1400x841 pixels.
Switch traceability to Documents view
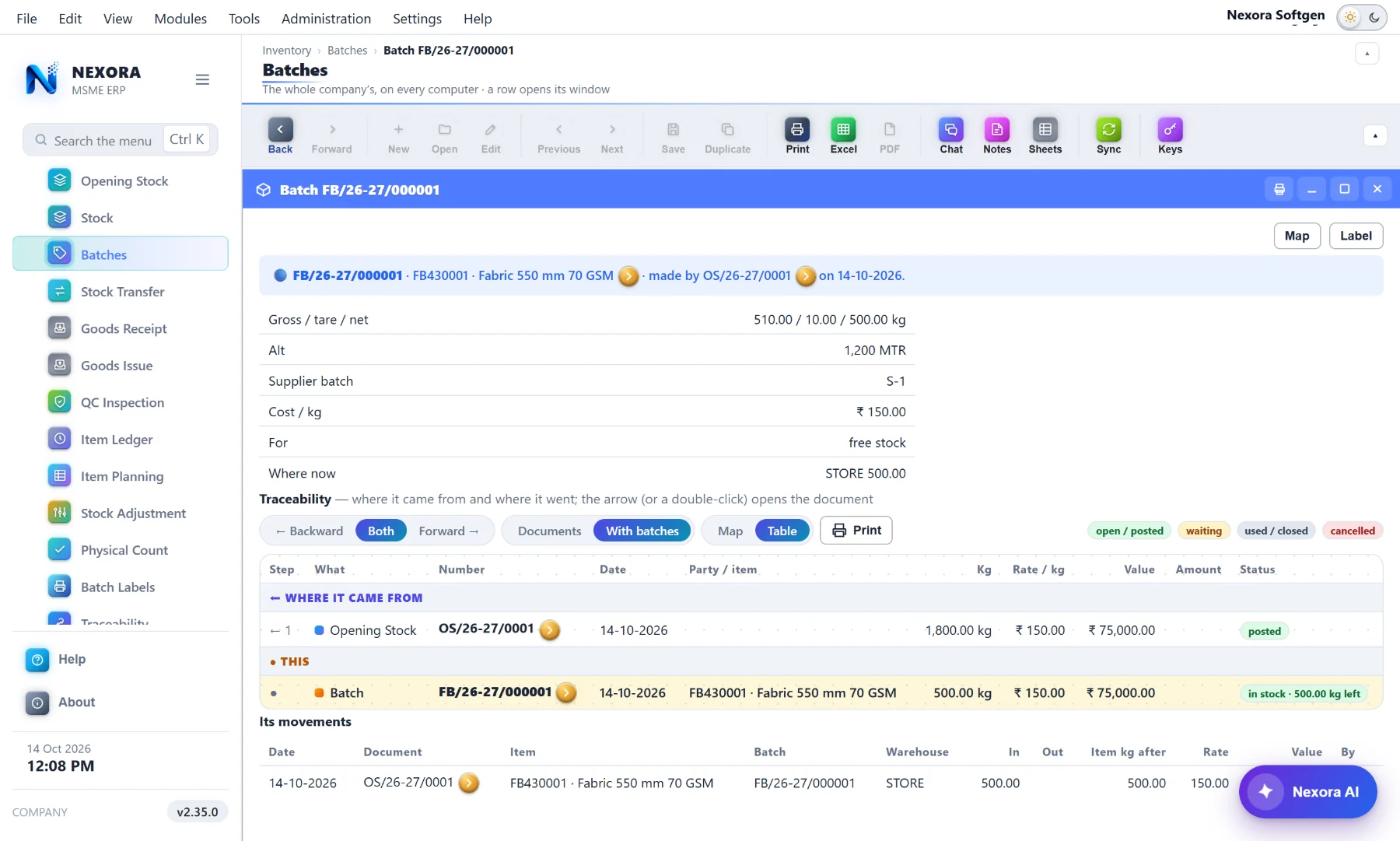tap(549, 531)
